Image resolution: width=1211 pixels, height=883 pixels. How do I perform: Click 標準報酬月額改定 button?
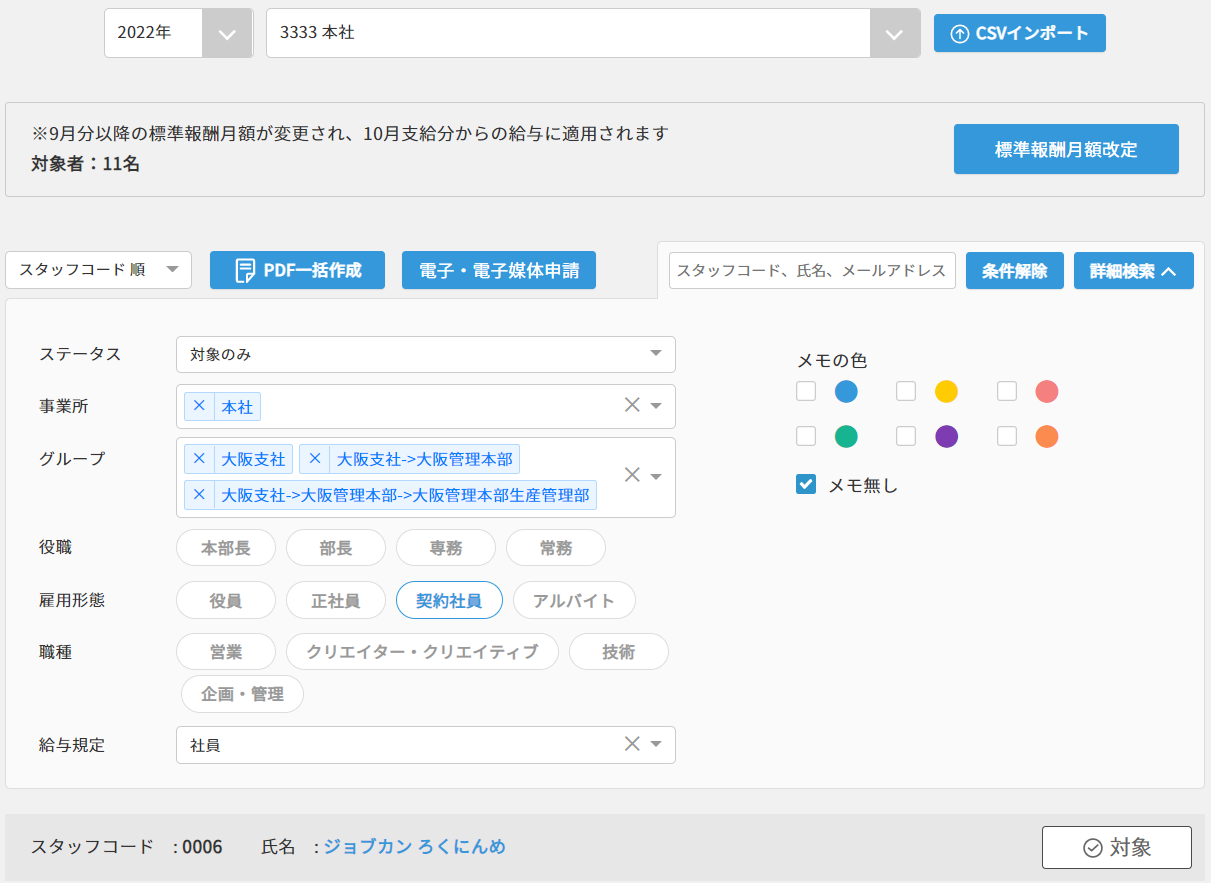click(1066, 149)
